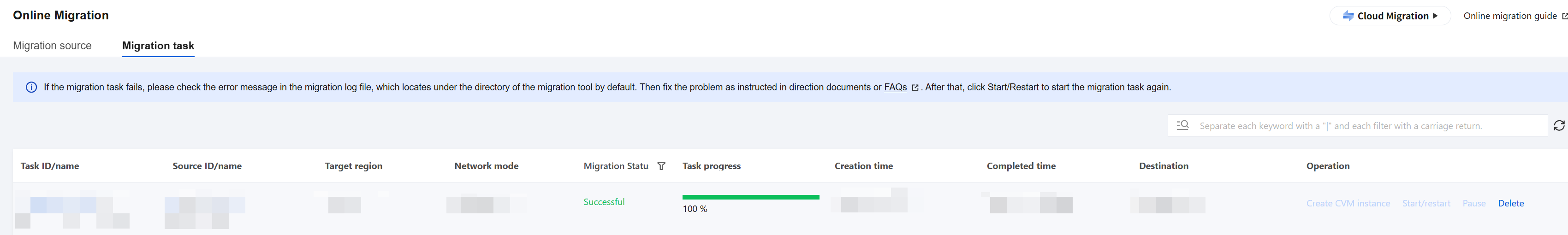This screenshot has height=235, width=1568.
Task: Open the FAQs link in the notice
Action: pos(896,87)
